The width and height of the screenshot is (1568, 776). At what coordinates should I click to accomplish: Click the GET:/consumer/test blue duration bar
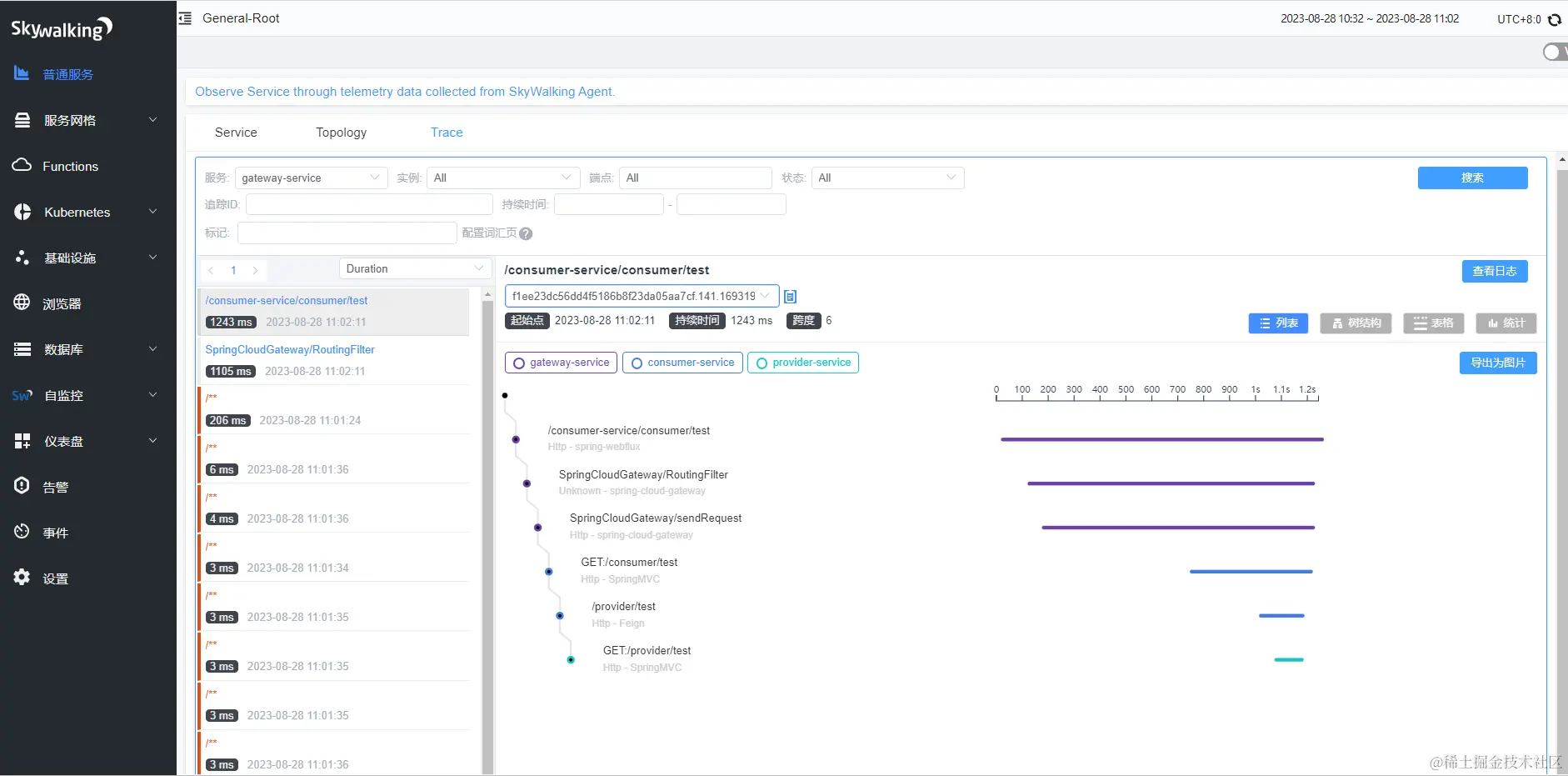pos(1251,572)
